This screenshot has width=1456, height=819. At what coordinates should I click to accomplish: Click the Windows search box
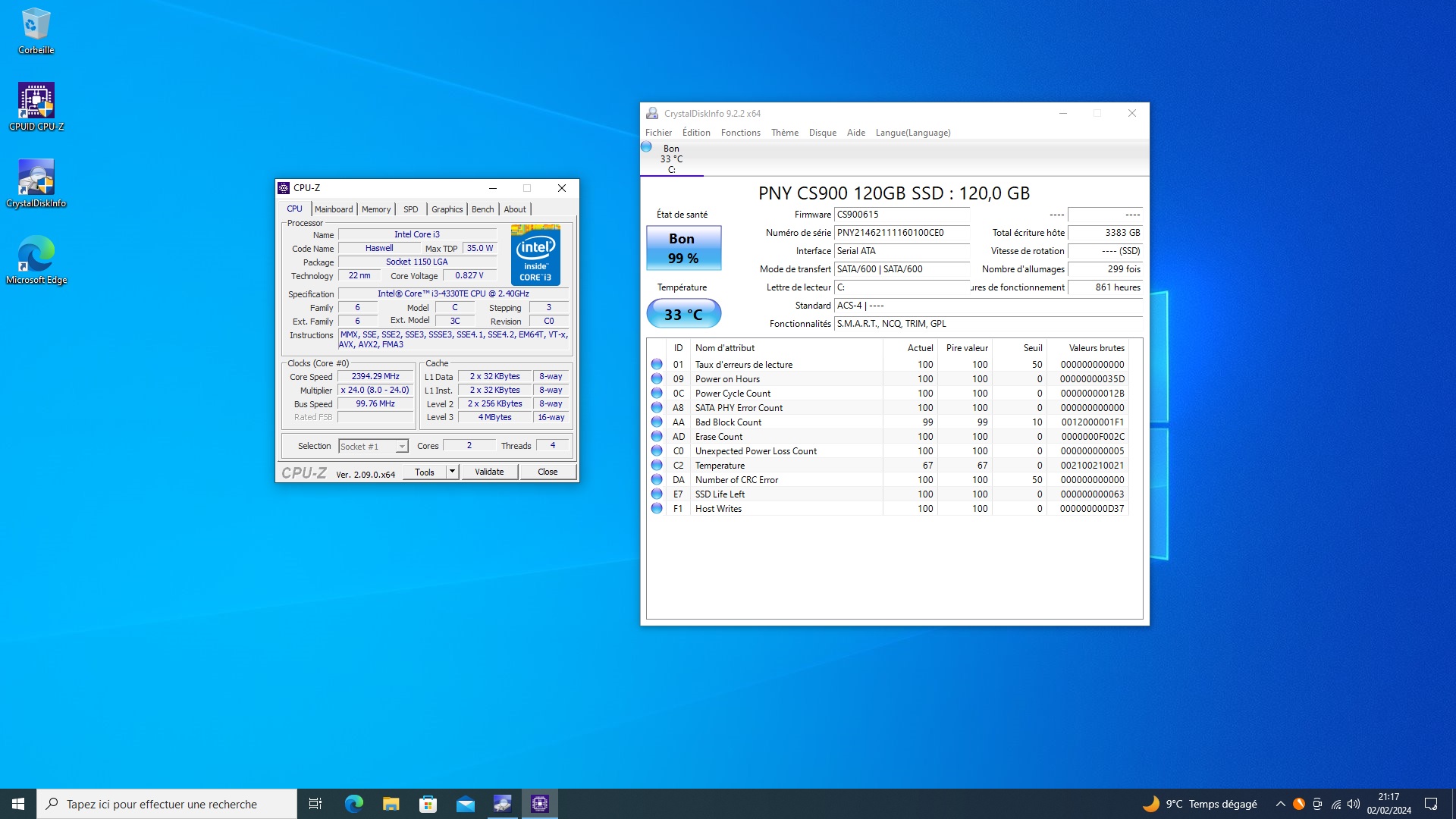167,804
